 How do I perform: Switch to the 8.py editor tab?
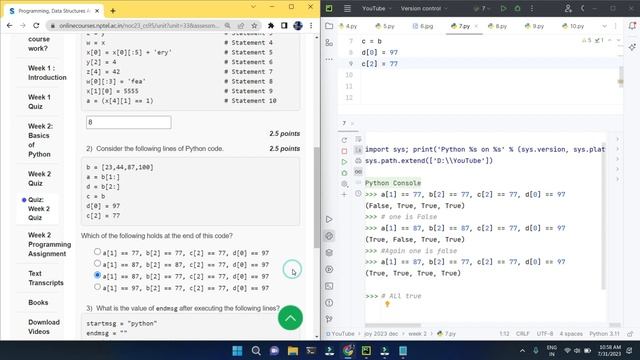tap(498, 26)
